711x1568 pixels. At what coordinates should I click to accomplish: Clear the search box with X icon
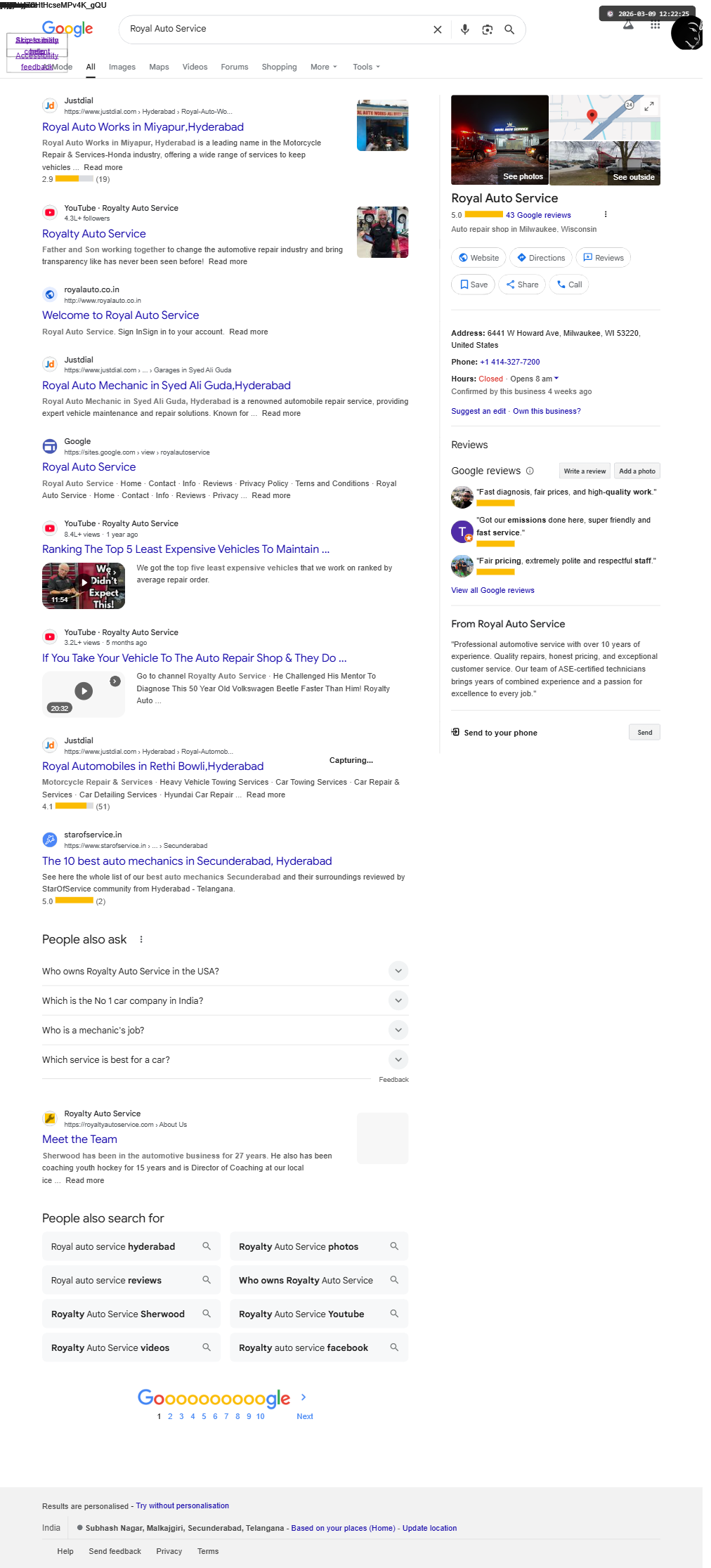pyautogui.click(x=438, y=30)
